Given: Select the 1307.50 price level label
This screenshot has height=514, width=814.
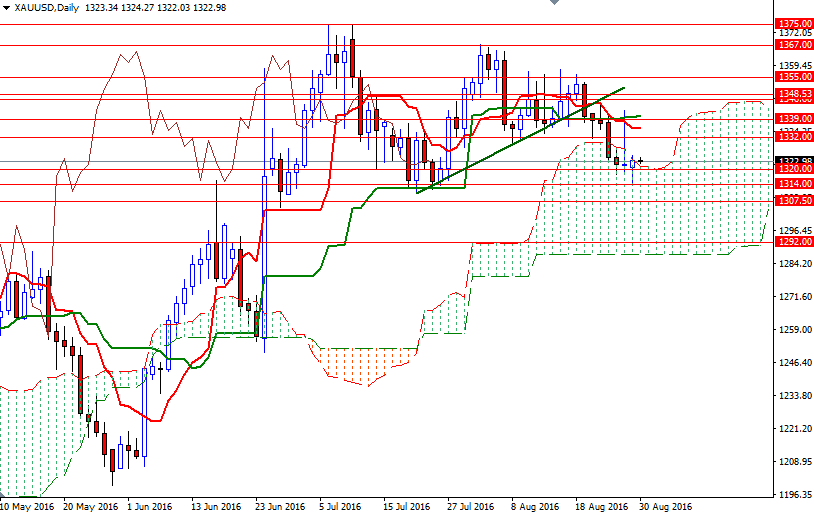Looking at the screenshot, I should click(794, 200).
